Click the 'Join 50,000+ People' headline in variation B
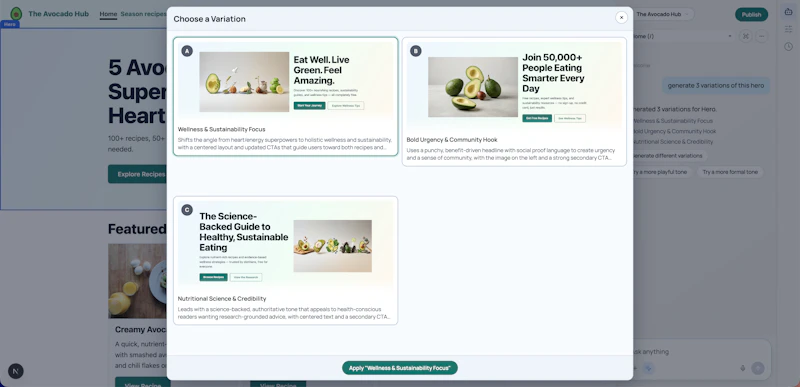Screen dimensions: 800x387 [553, 72]
